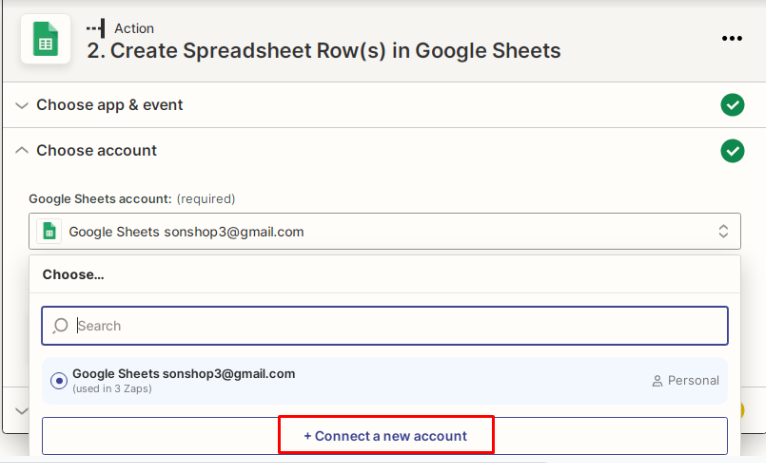Screen dimensions: 766x463
Task: Click the Google Sheets icon in account field
Action: tap(49, 231)
